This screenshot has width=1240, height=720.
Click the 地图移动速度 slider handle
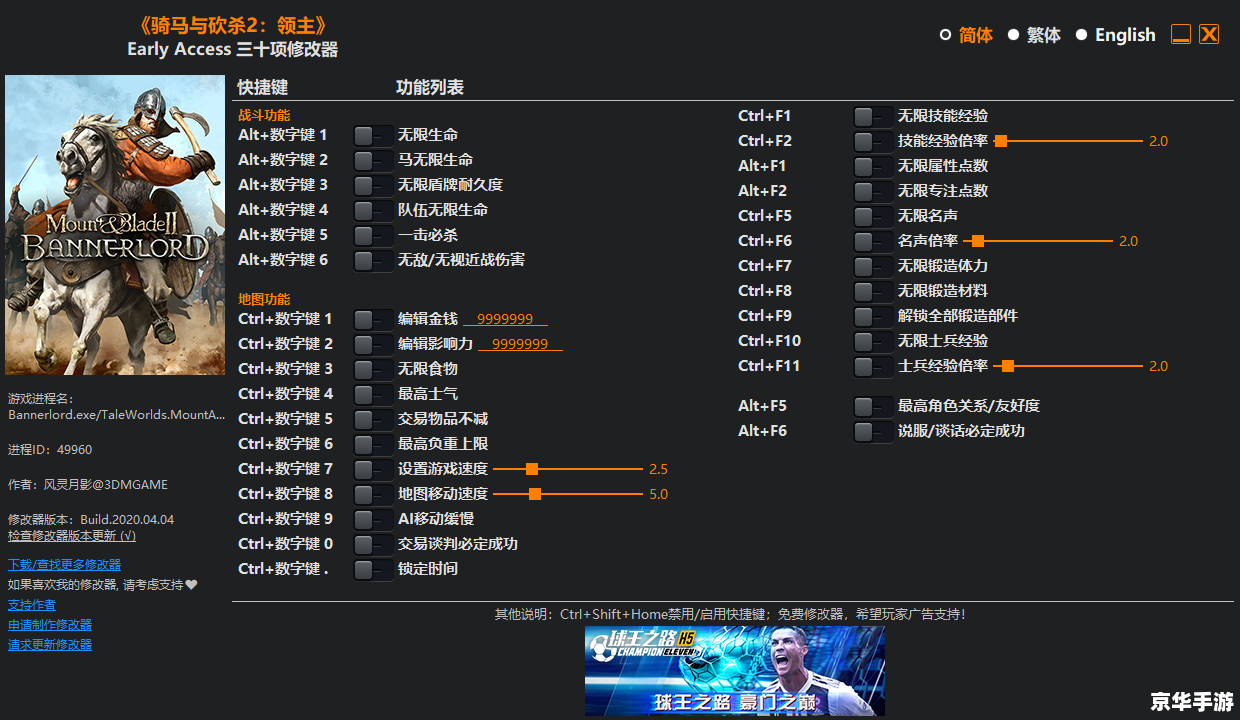(535, 494)
